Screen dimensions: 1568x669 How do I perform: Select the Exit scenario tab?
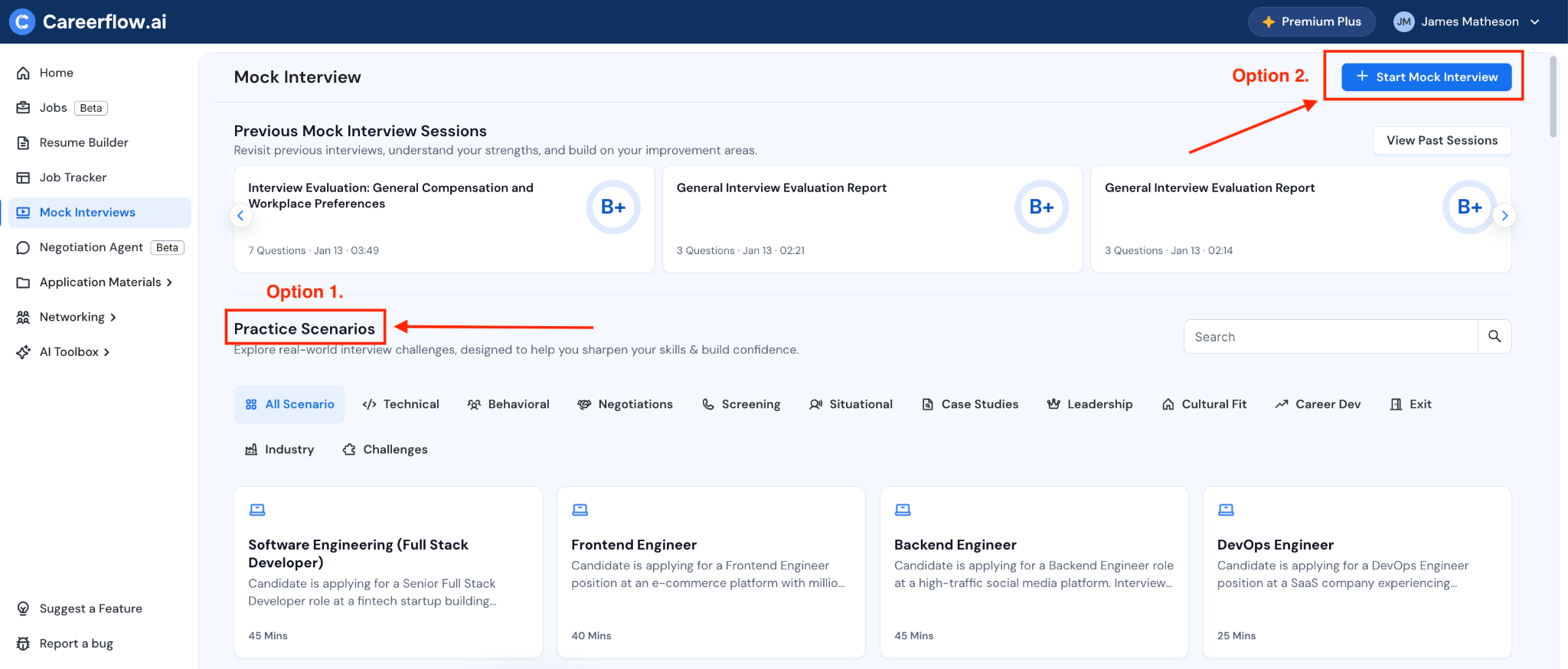click(1410, 404)
